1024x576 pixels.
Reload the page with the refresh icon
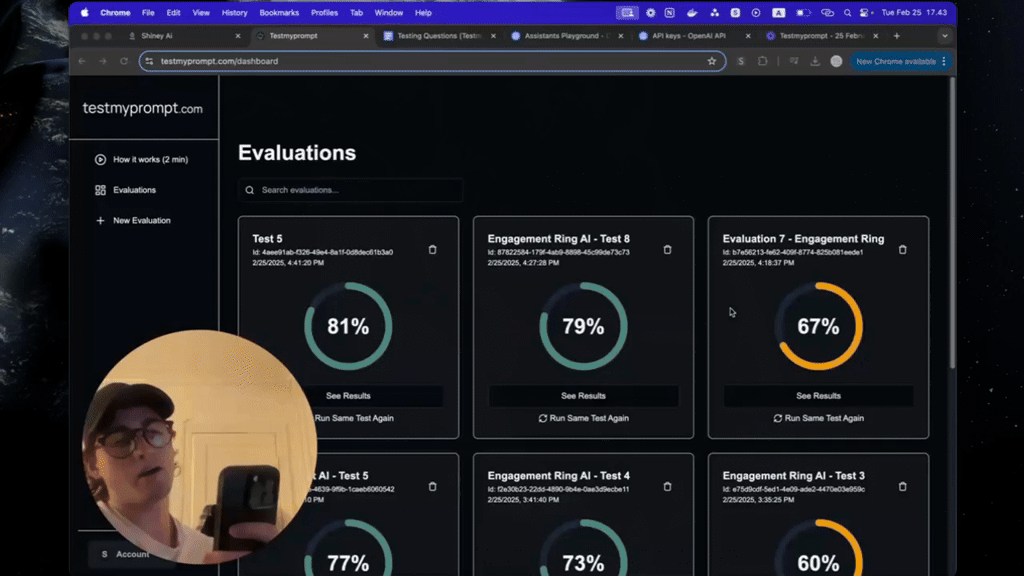124,61
